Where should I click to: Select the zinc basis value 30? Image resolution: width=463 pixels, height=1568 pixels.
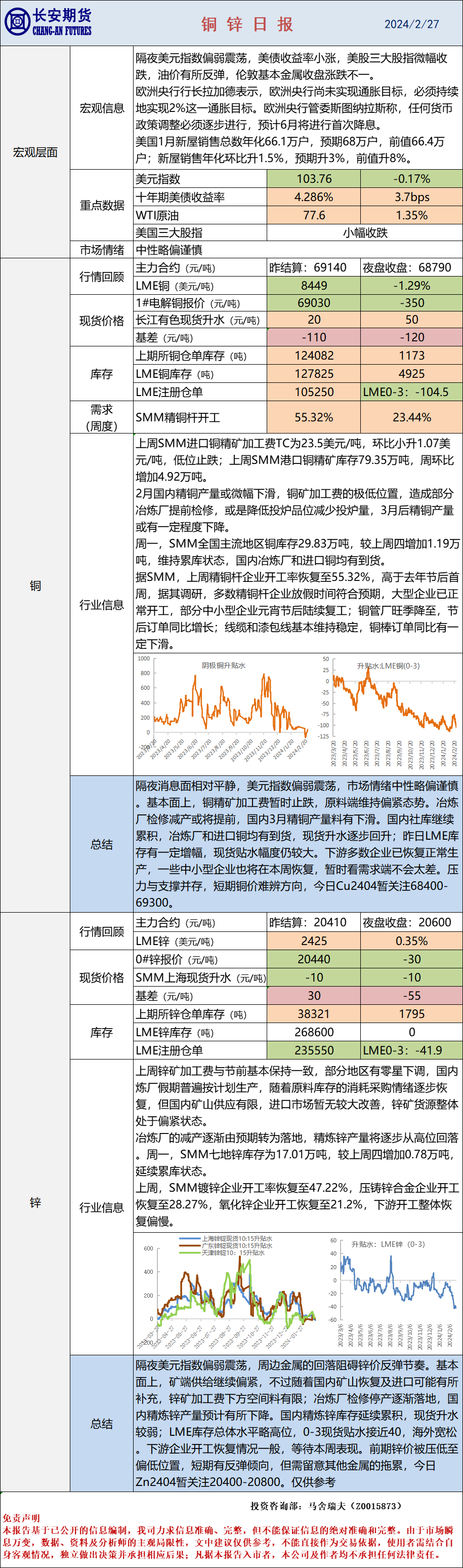[314, 996]
